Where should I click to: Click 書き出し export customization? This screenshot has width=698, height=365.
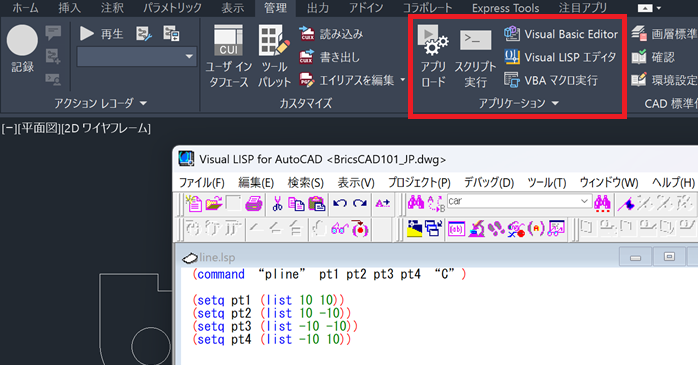[x=329, y=57]
